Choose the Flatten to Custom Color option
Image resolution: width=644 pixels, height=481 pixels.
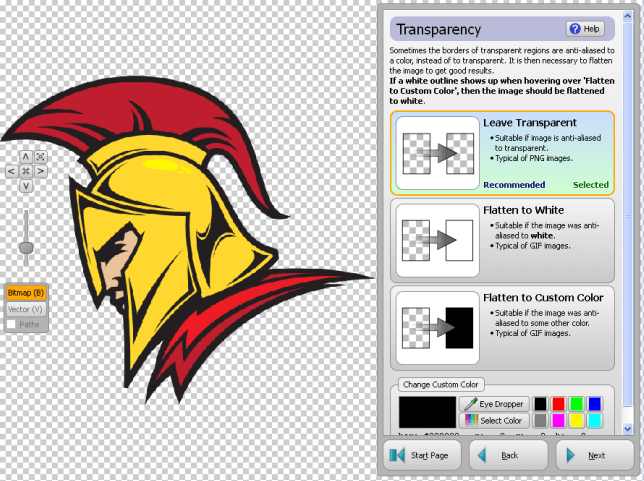[502, 326]
